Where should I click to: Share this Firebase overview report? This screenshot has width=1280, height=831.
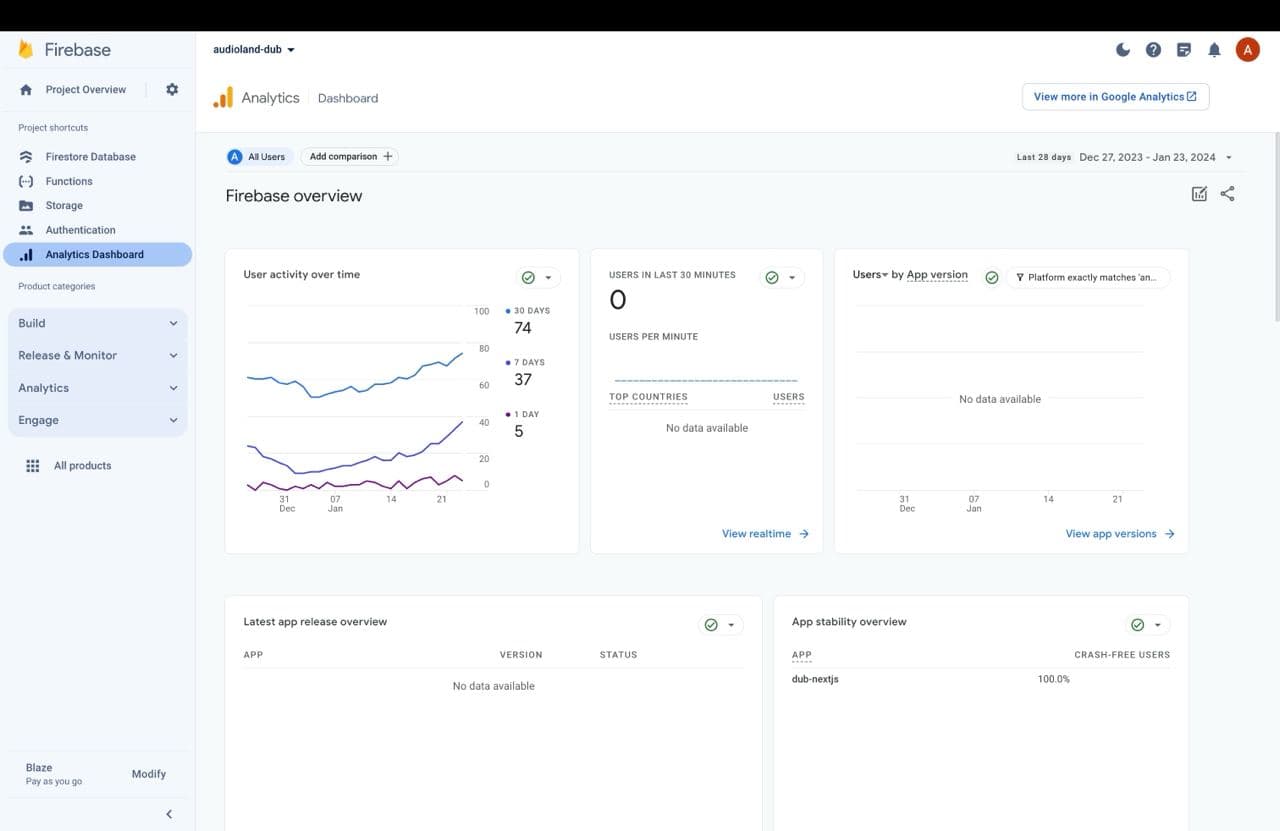click(x=1228, y=194)
